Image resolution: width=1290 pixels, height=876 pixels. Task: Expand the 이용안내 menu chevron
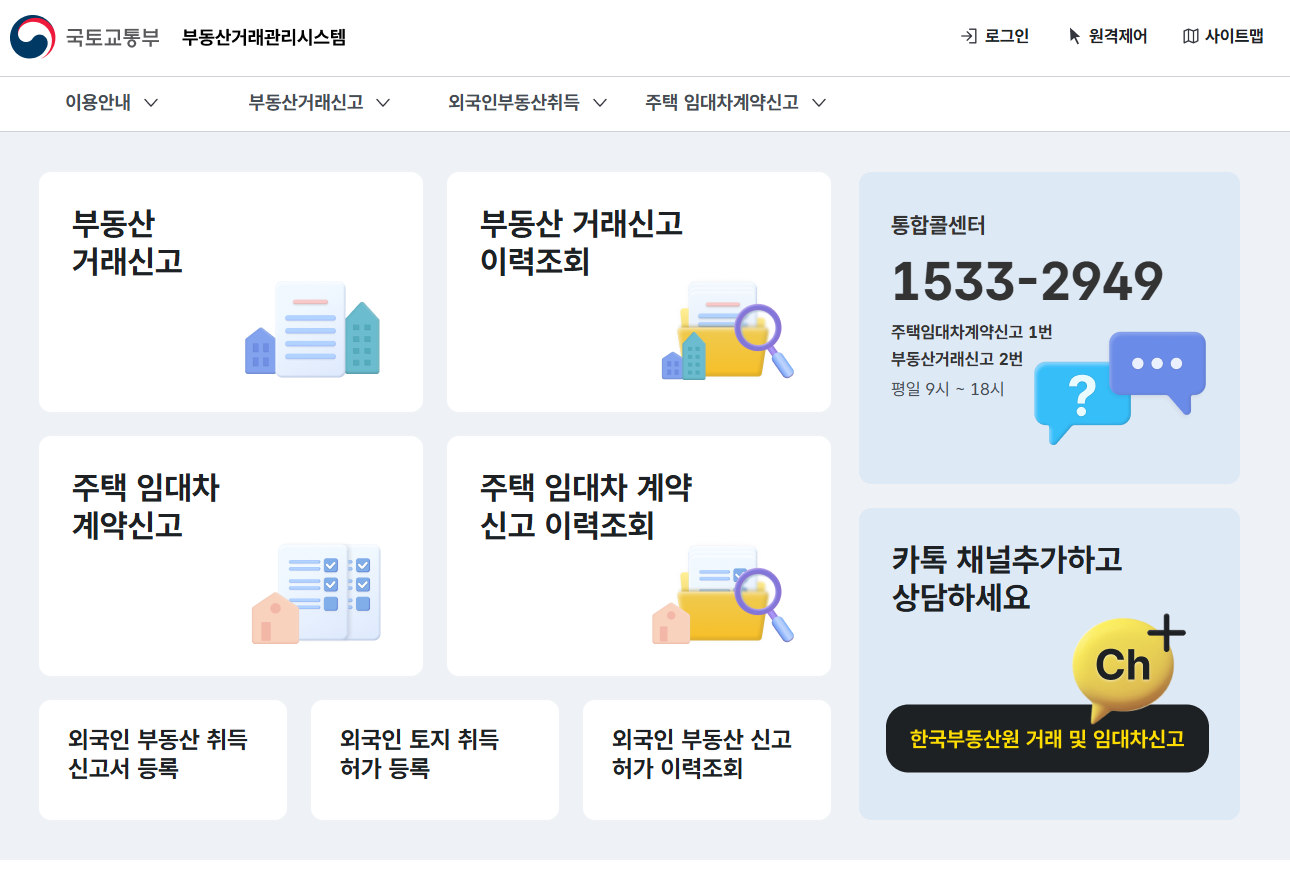pos(151,103)
